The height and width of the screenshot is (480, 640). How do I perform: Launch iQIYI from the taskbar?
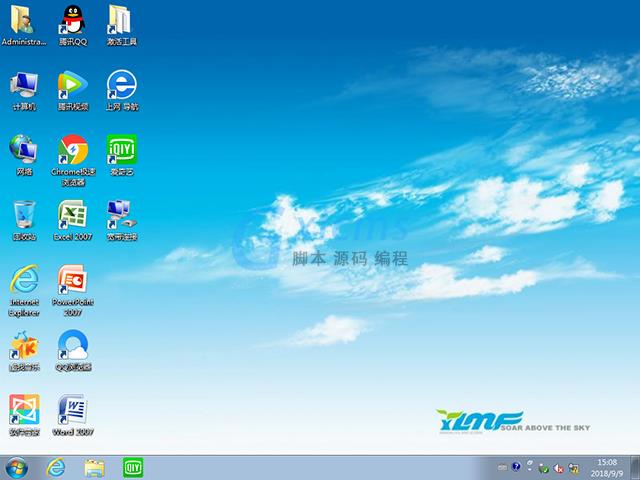(x=133, y=468)
